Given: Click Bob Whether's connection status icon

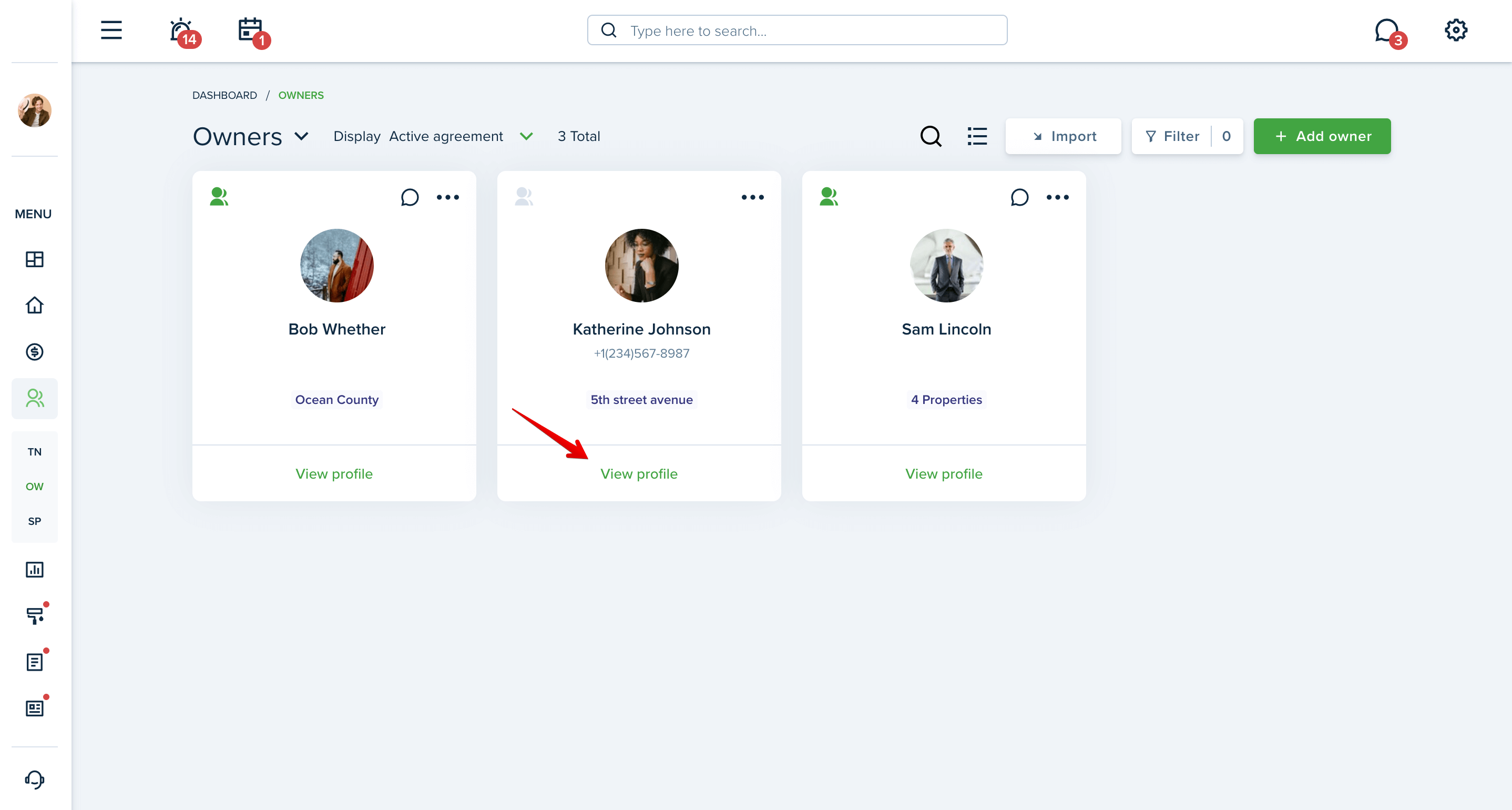Looking at the screenshot, I should pos(219,196).
